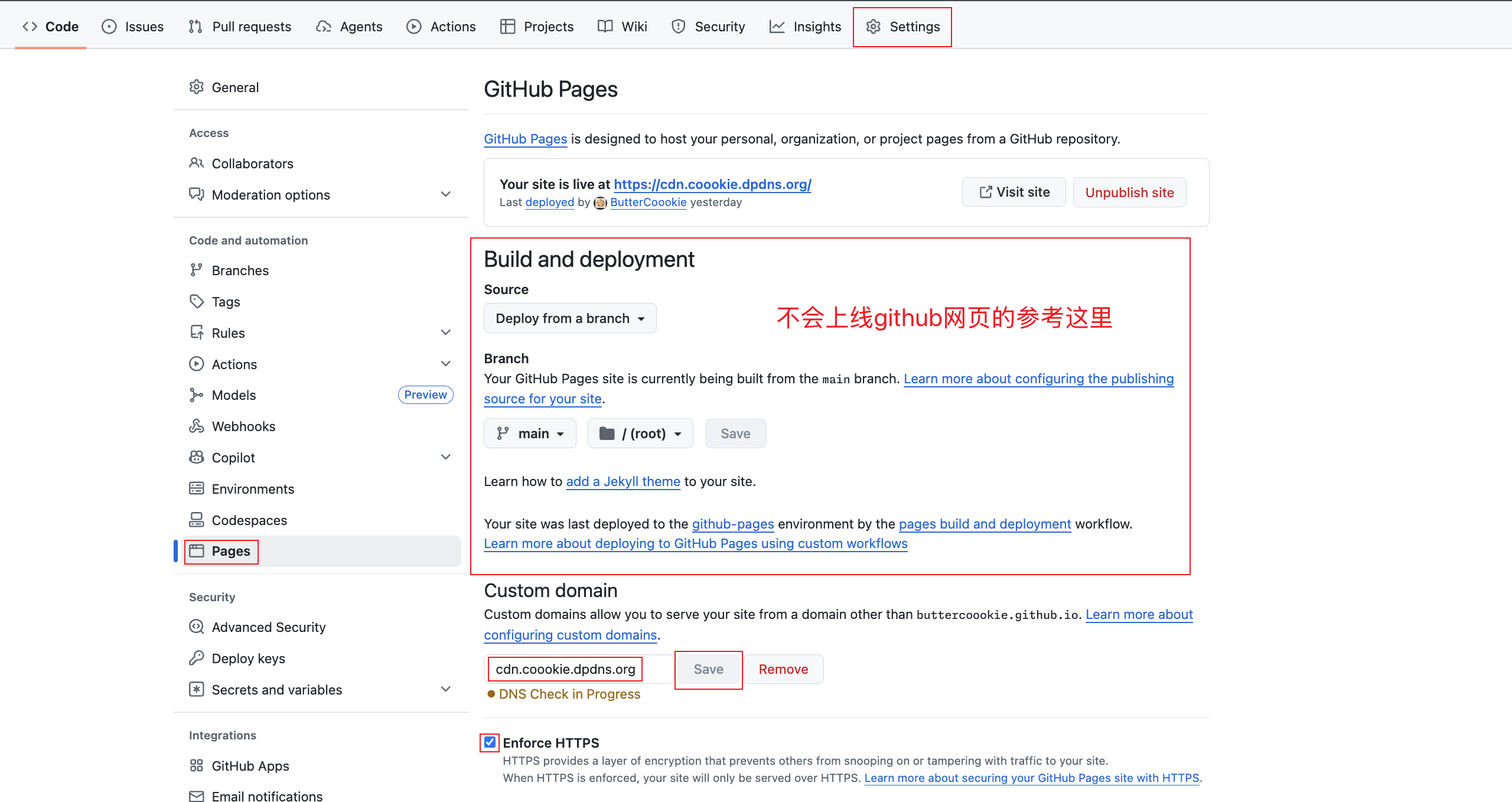Open the Pull requests tab
The height and width of the screenshot is (802, 1512).
click(240, 27)
